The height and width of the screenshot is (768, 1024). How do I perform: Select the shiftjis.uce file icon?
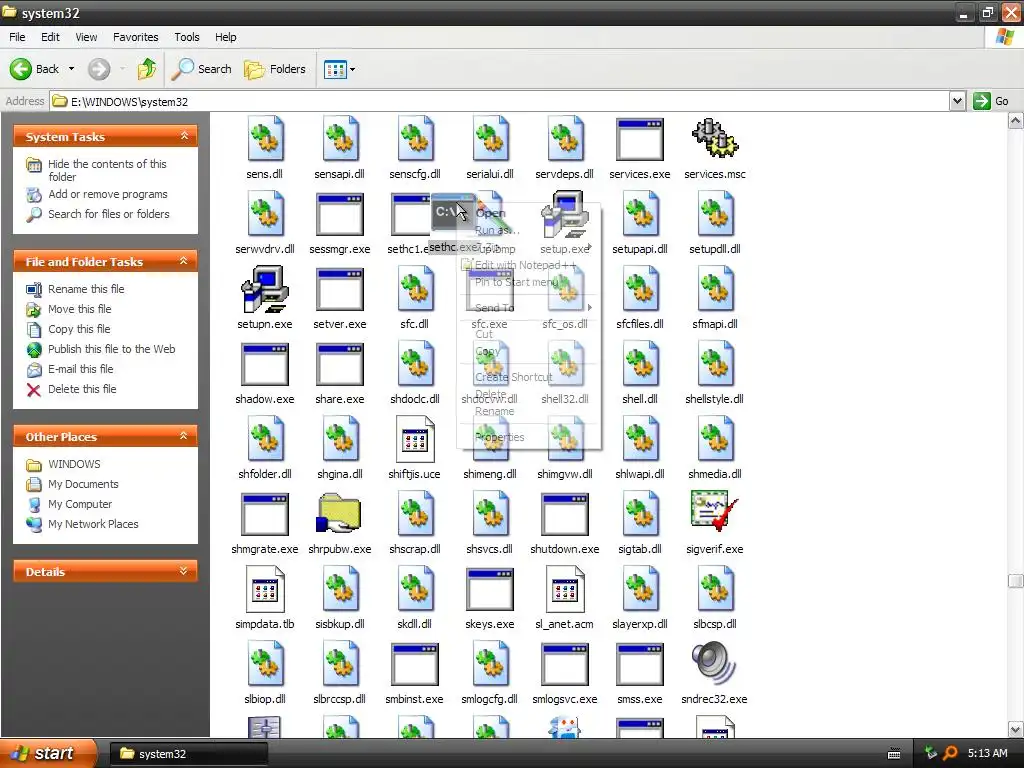coord(415,438)
